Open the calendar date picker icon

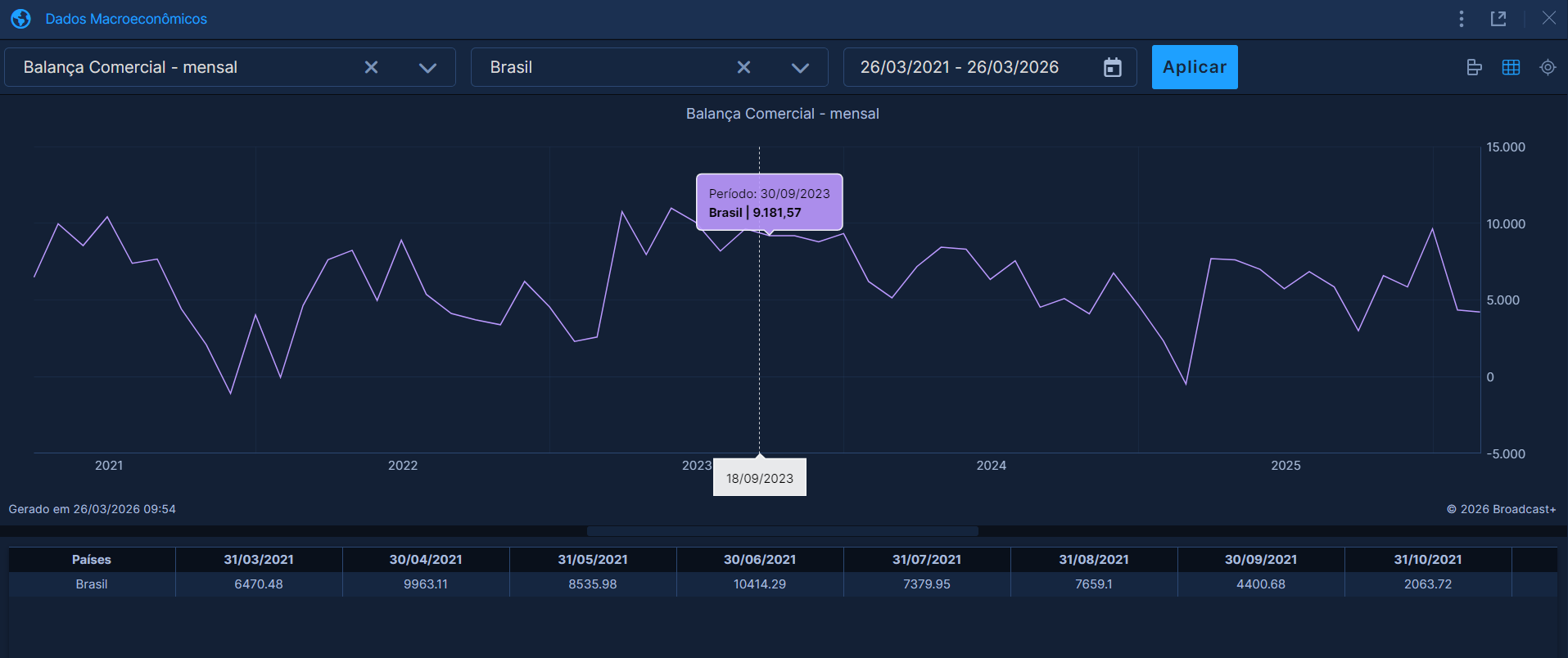(x=1112, y=67)
